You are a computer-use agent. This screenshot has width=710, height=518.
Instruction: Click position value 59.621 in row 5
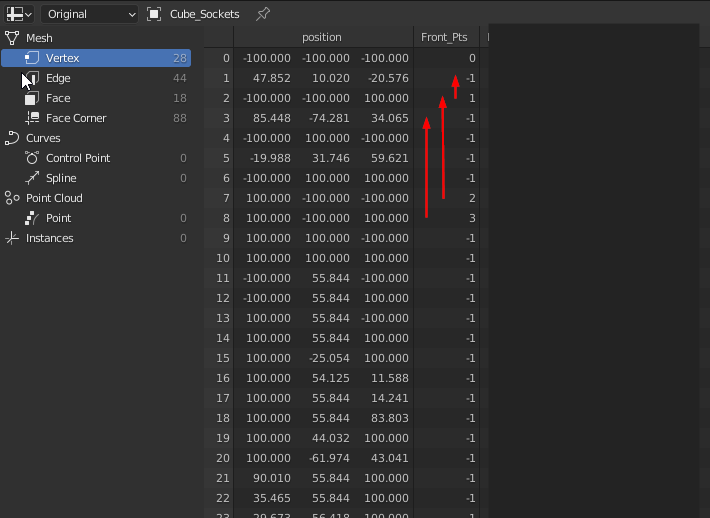[390, 158]
